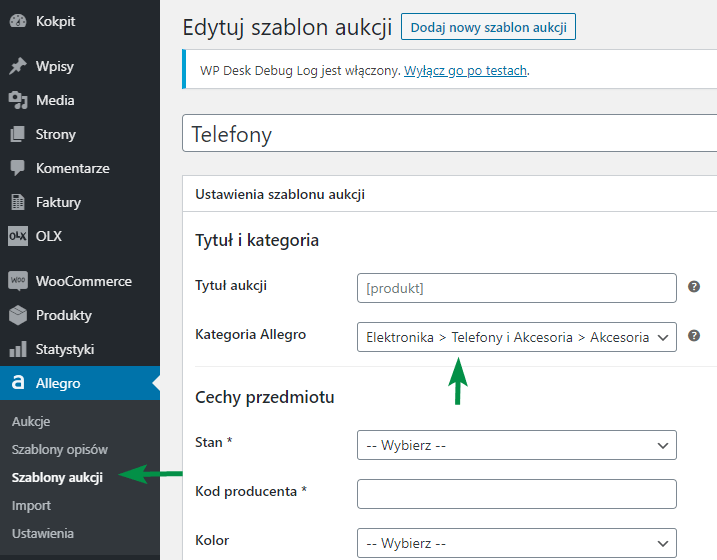The width and height of the screenshot is (717, 560).
Task: Click the 'Kolor' field label
Action: tap(212, 540)
